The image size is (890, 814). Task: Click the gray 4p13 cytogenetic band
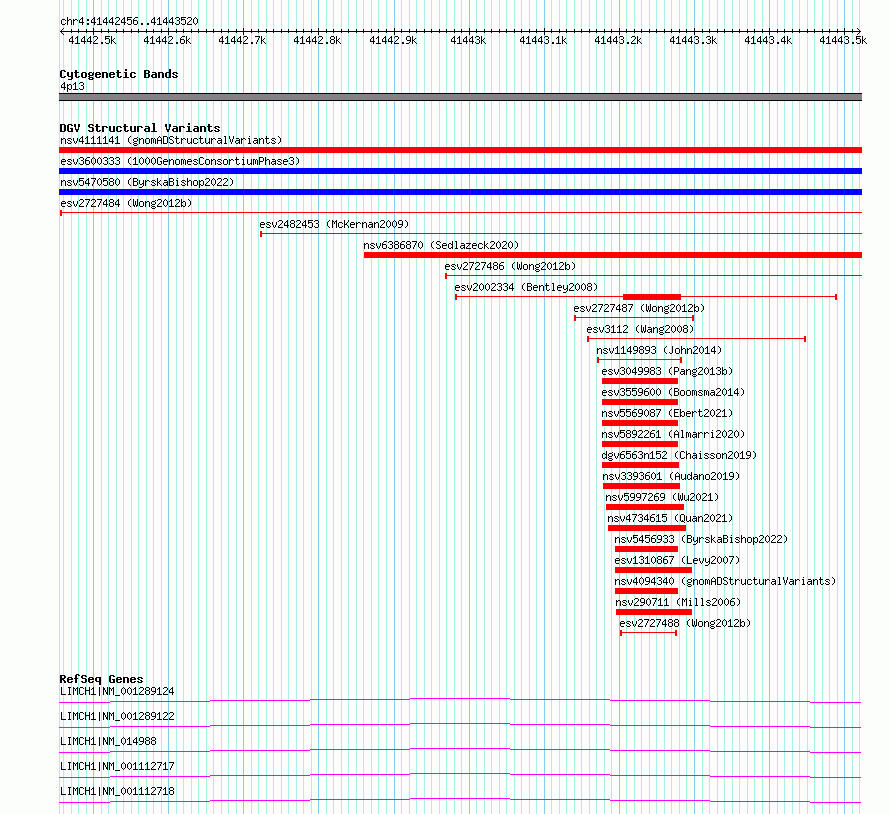[460, 97]
